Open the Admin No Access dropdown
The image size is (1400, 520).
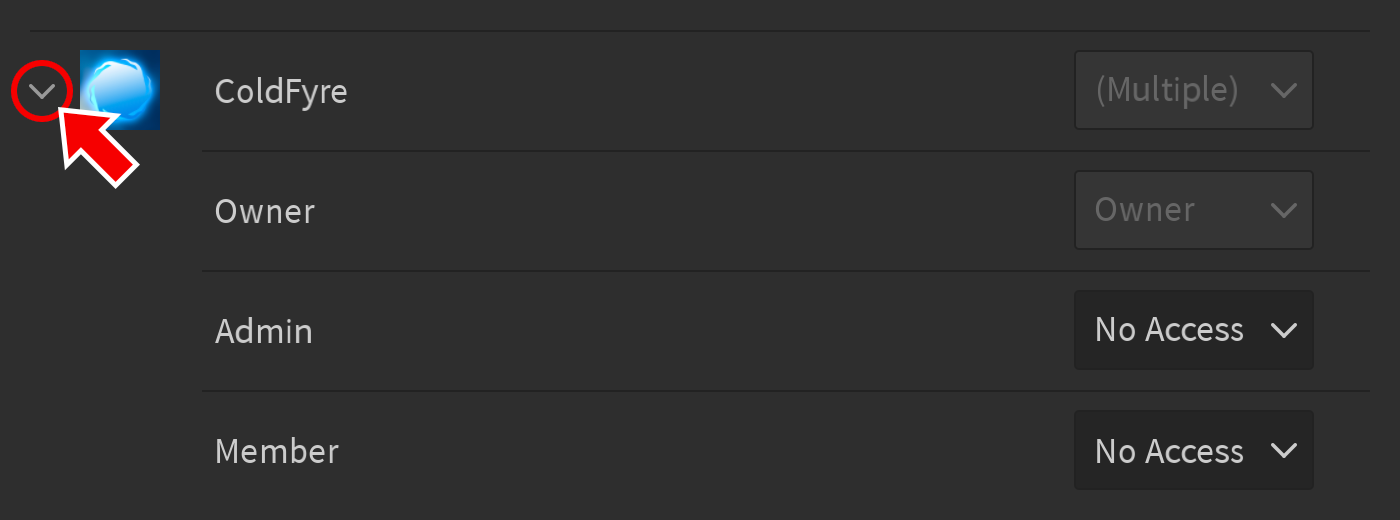pyautogui.click(x=1193, y=330)
